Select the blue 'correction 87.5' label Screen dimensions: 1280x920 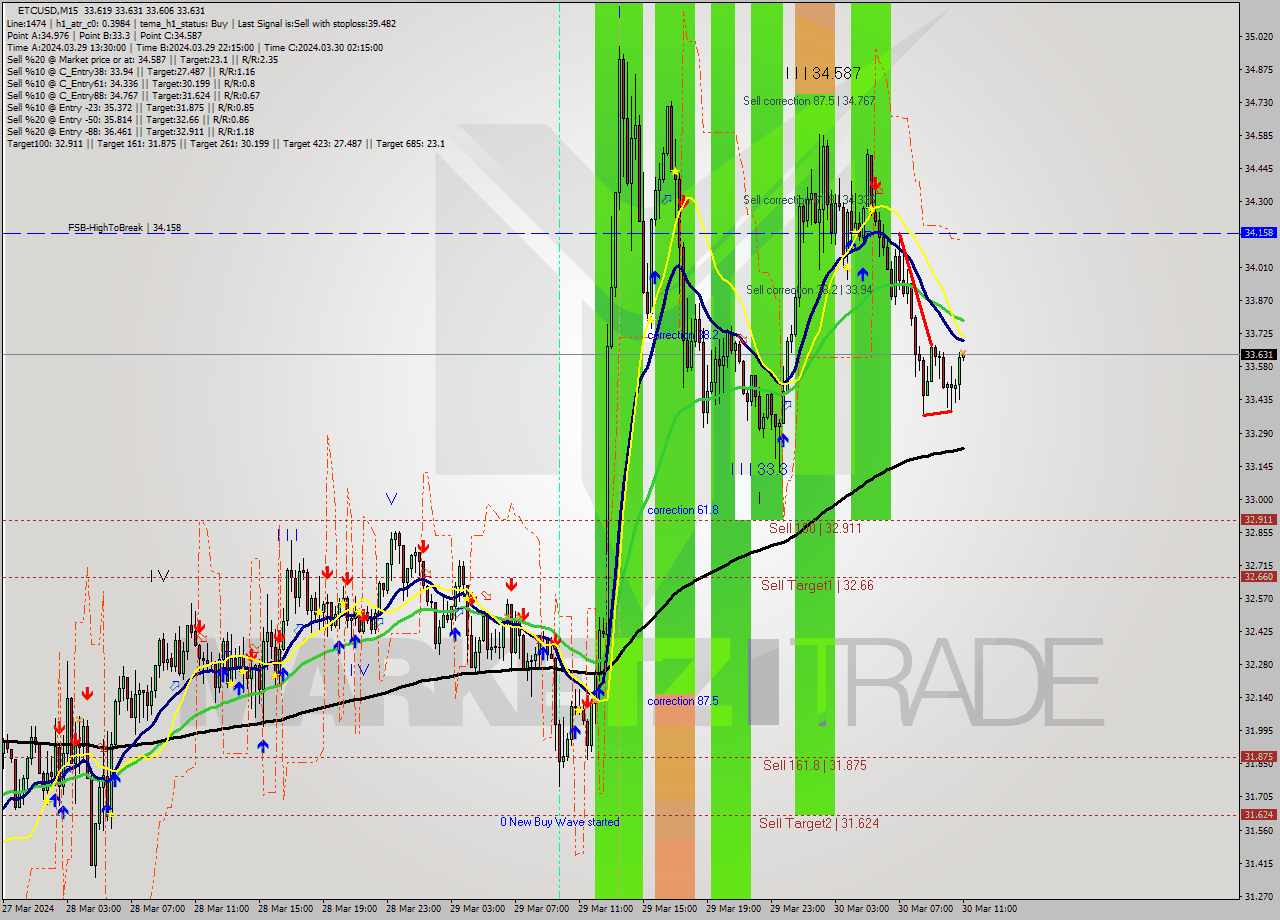point(682,701)
